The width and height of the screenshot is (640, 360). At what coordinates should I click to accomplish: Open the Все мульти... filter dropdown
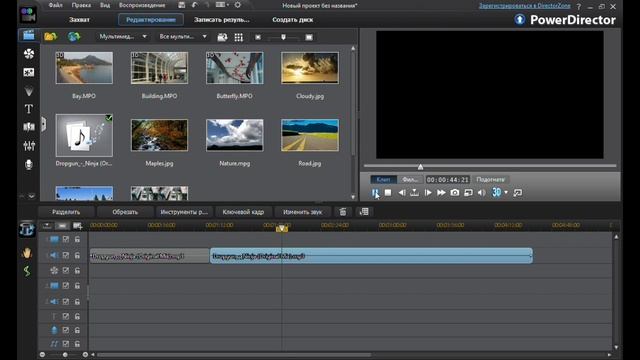tap(183, 37)
